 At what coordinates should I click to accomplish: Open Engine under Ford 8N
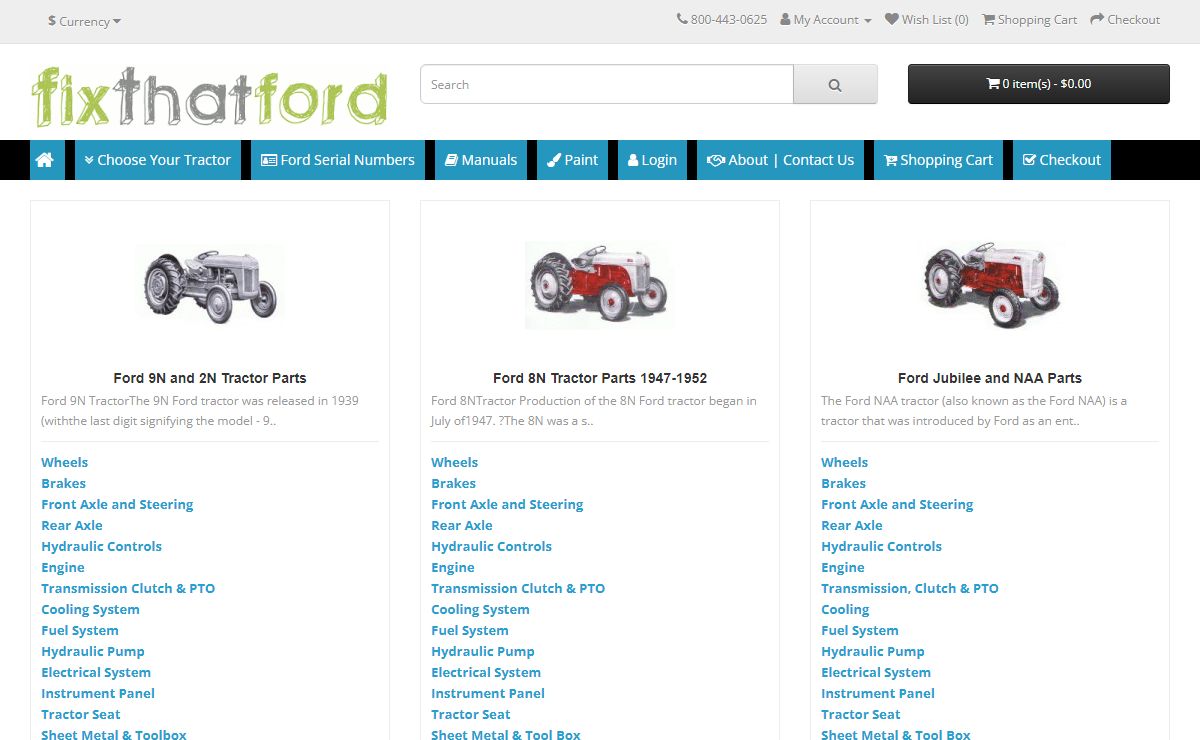point(453,567)
